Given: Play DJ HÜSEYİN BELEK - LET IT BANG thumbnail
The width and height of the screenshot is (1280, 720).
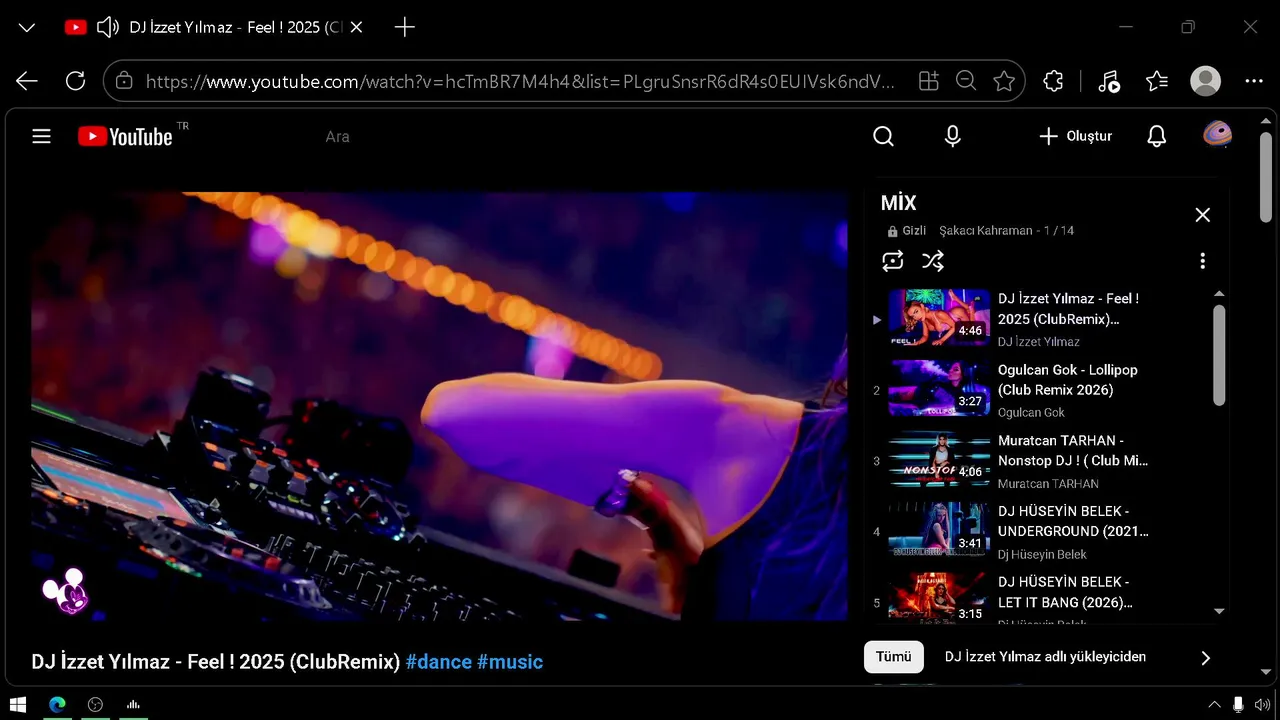Looking at the screenshot, I should click(x=939, y=599).
